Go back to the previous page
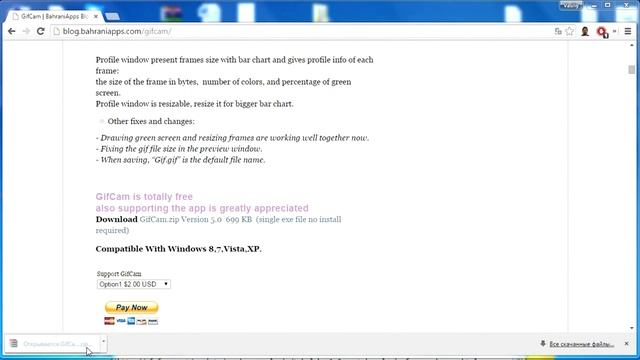 pos(11,31)
